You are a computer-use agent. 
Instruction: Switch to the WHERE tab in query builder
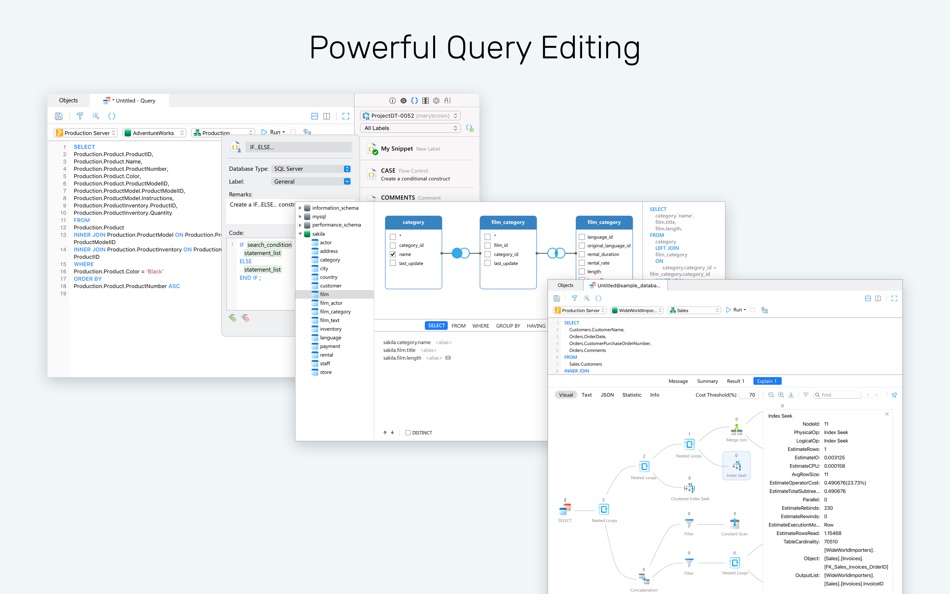pyautogui.click(x=480, y=325)
